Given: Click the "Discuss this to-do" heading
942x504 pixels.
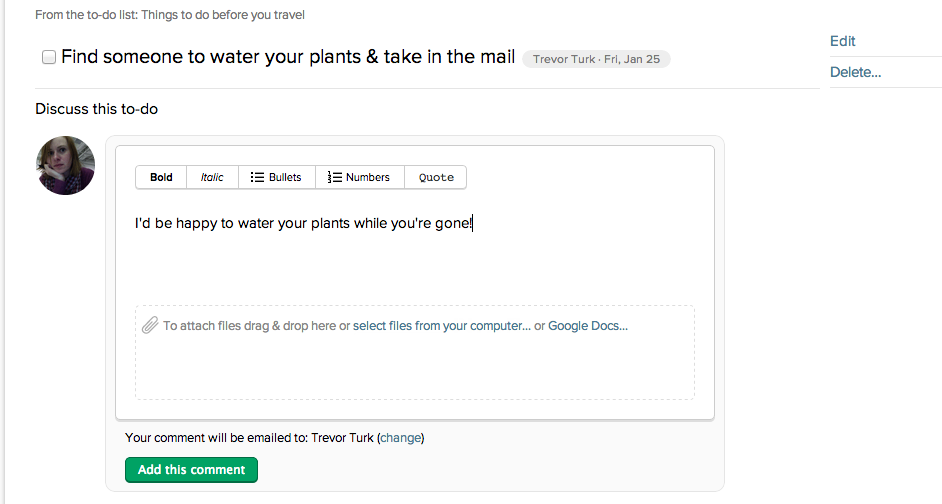Looking at the screenshot, I should [96, 108].
